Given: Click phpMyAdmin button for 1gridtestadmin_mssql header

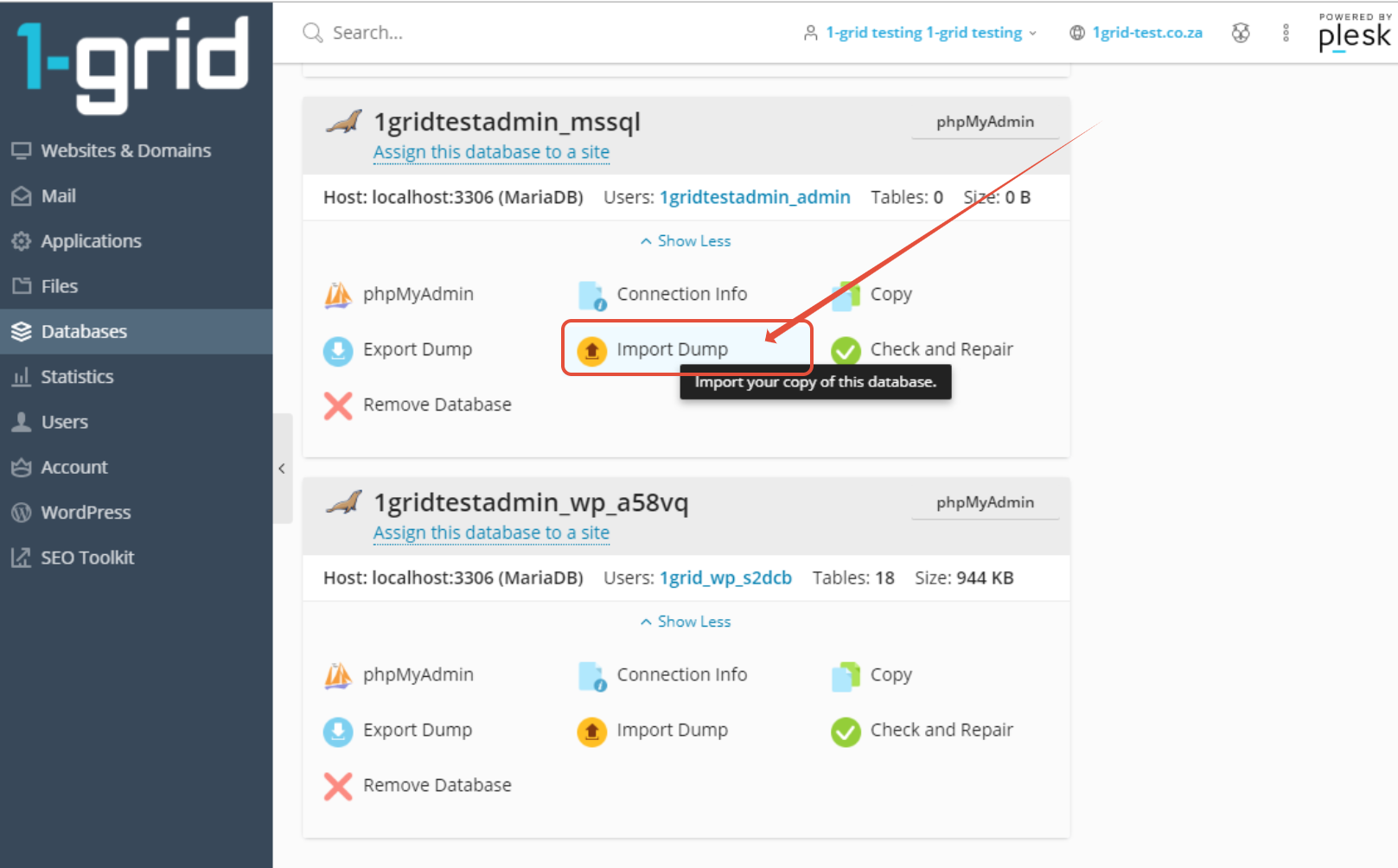Looking at the screenshot, I should tap(985, 122).
